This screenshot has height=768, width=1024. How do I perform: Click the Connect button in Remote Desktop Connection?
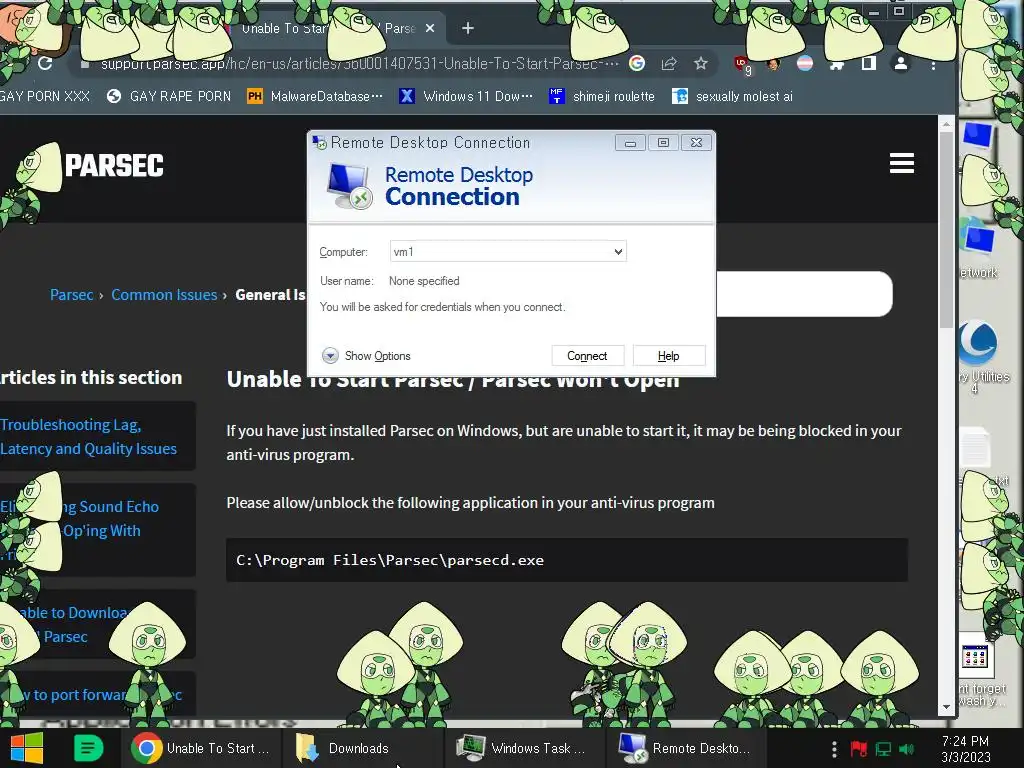[587, 356]
